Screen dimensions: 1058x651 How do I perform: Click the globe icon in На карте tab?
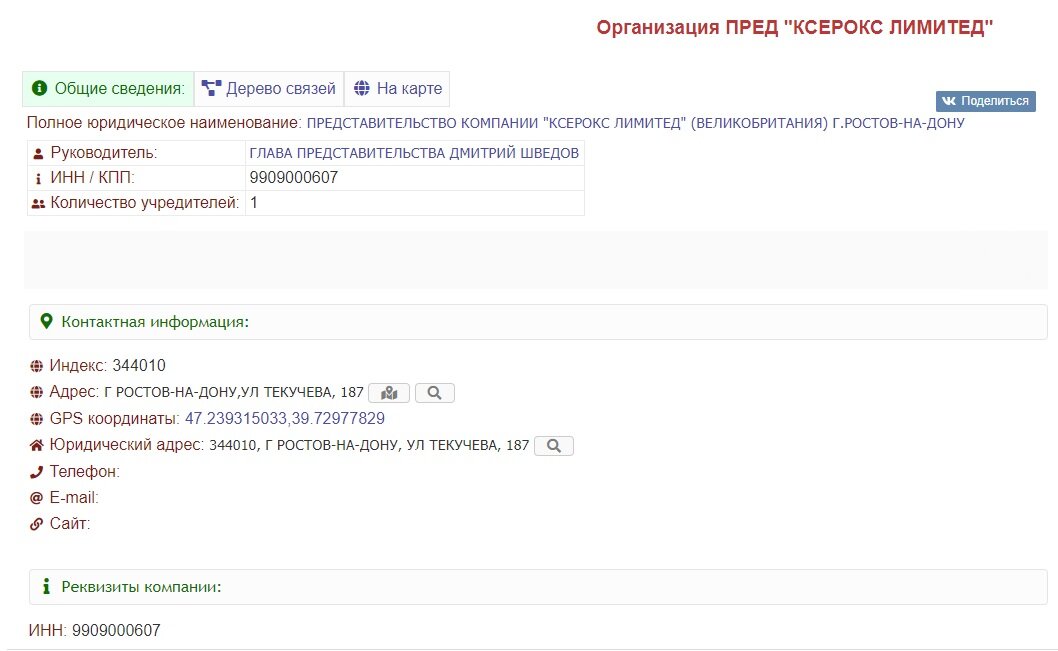point(362,88)
